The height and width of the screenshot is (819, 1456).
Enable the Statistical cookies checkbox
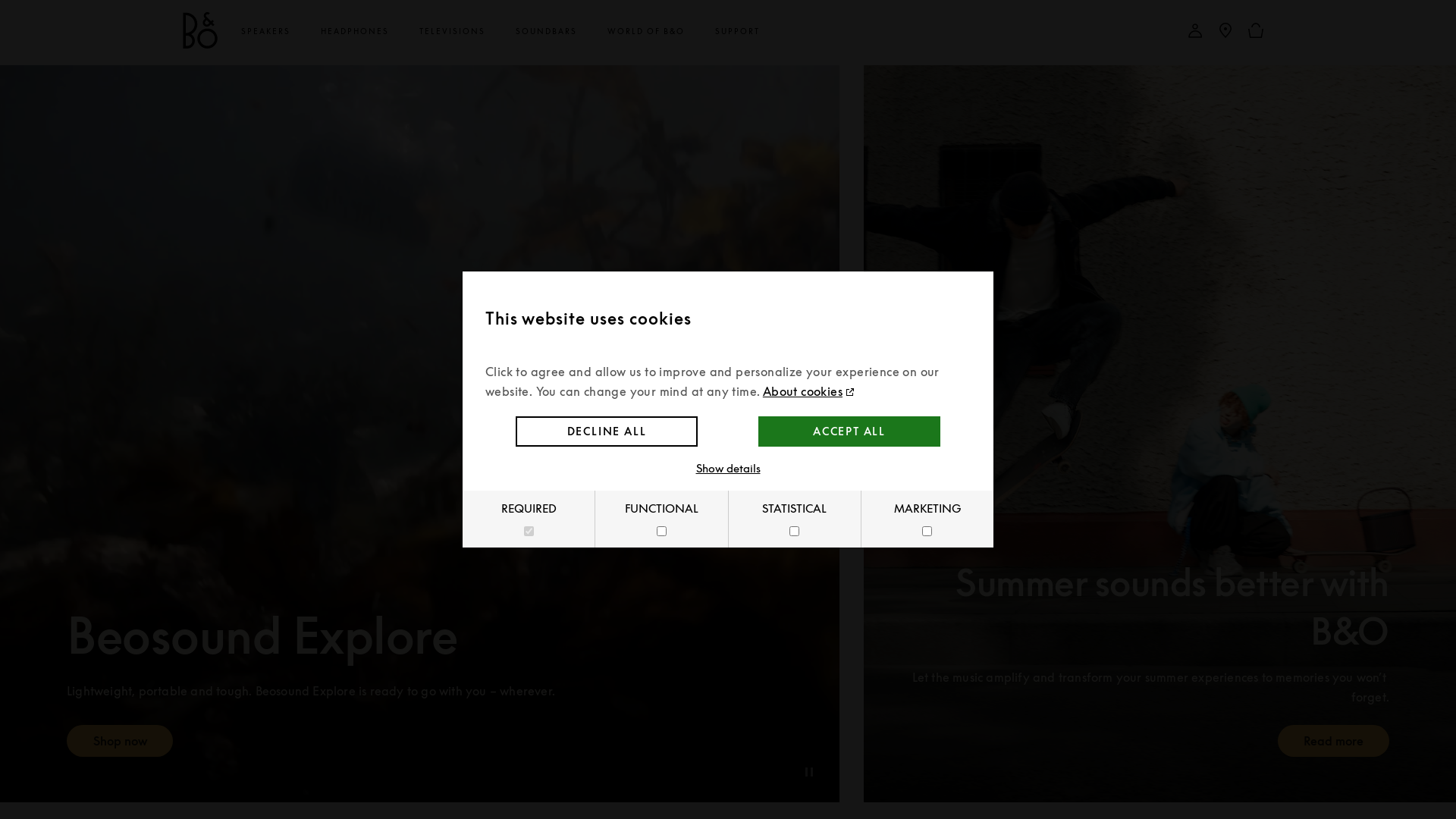(x=794, y=532)
